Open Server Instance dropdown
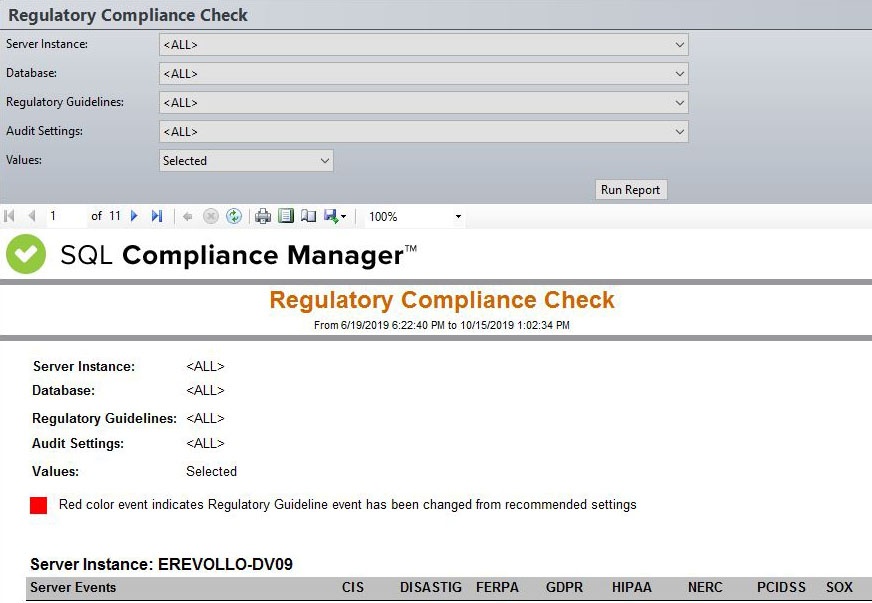The width and height of the screenshot is (872, 603). point(424,45)
